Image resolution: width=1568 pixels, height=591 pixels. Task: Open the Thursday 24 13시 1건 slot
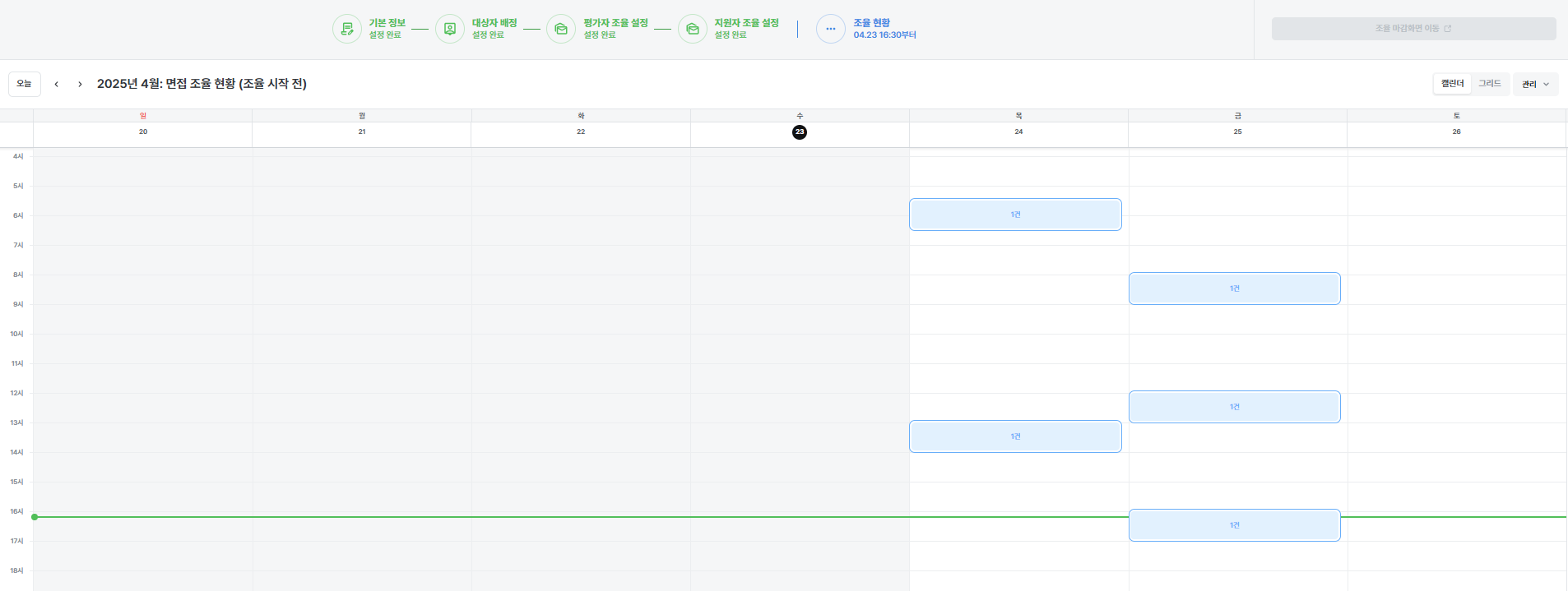tap(1015, 436)
